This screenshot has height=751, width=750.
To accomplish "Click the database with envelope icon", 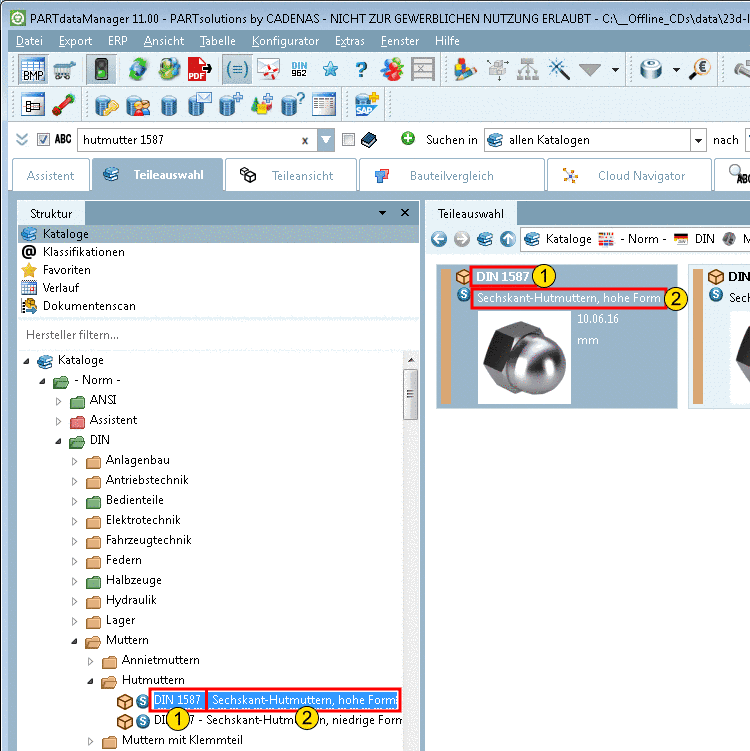I will tap(199, 105).
